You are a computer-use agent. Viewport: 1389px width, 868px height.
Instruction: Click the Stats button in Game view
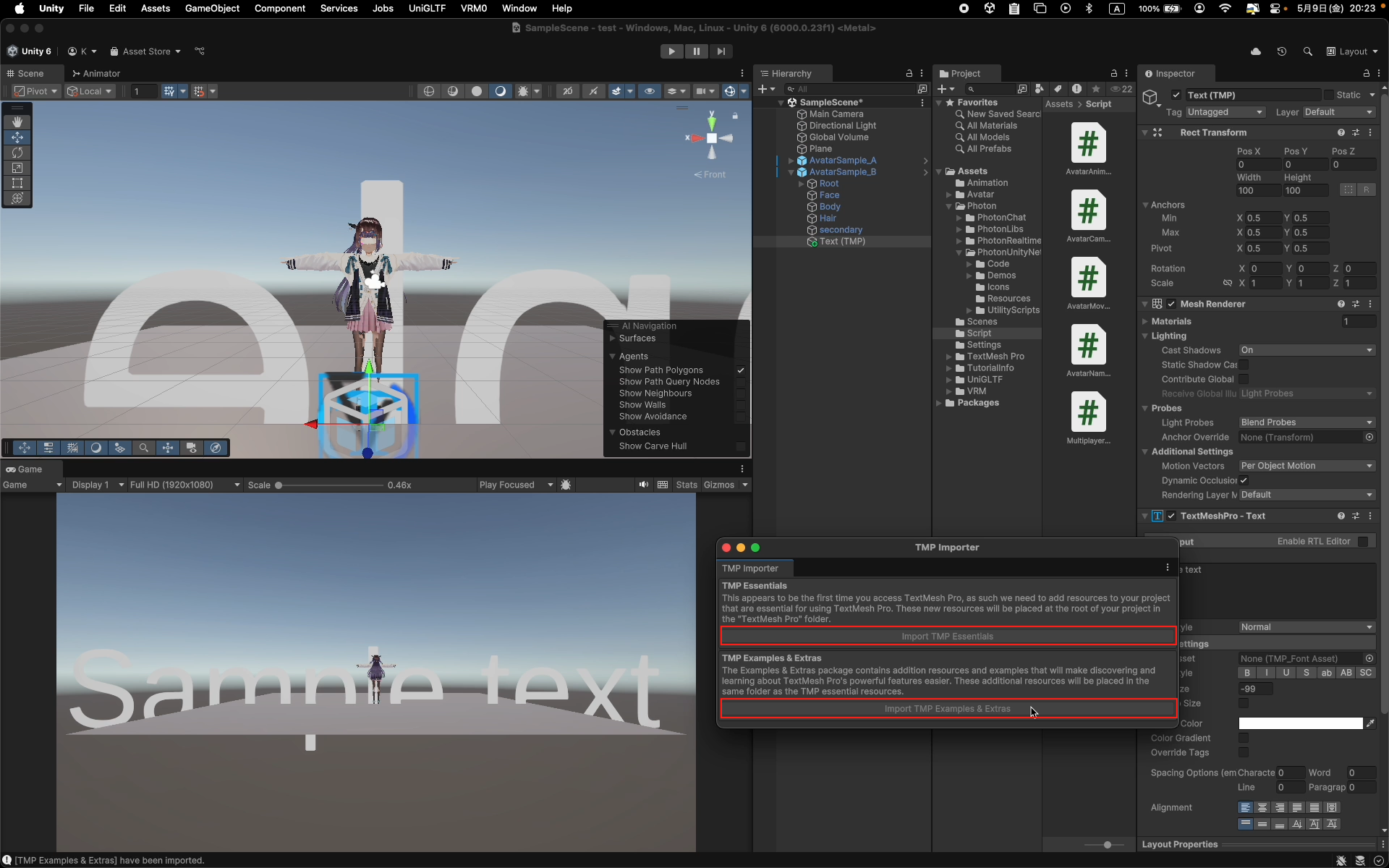point(687,485)
